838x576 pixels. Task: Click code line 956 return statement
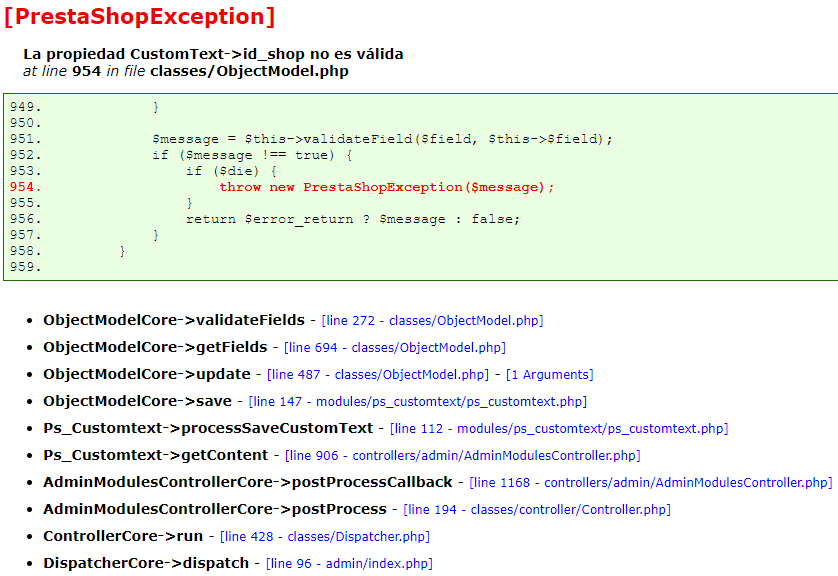[x=353, y=219]
